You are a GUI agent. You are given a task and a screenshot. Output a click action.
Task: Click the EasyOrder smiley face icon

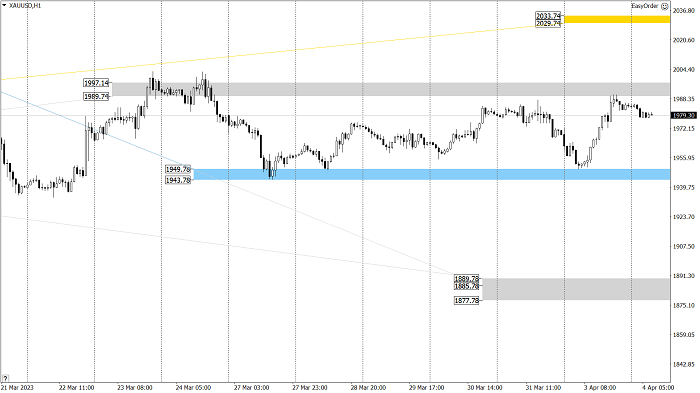665,6
